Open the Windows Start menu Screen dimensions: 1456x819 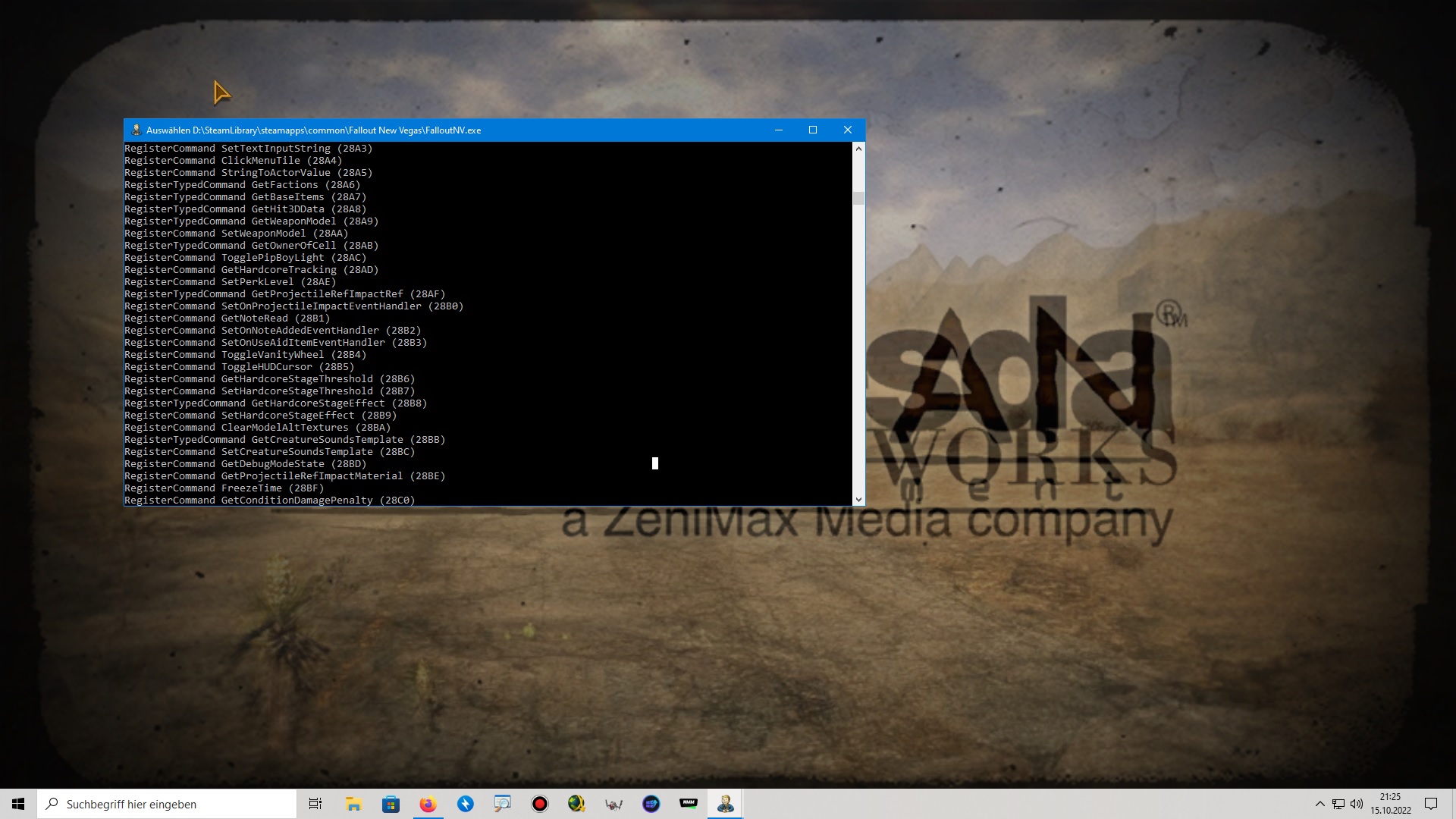[x=18, y=804]
